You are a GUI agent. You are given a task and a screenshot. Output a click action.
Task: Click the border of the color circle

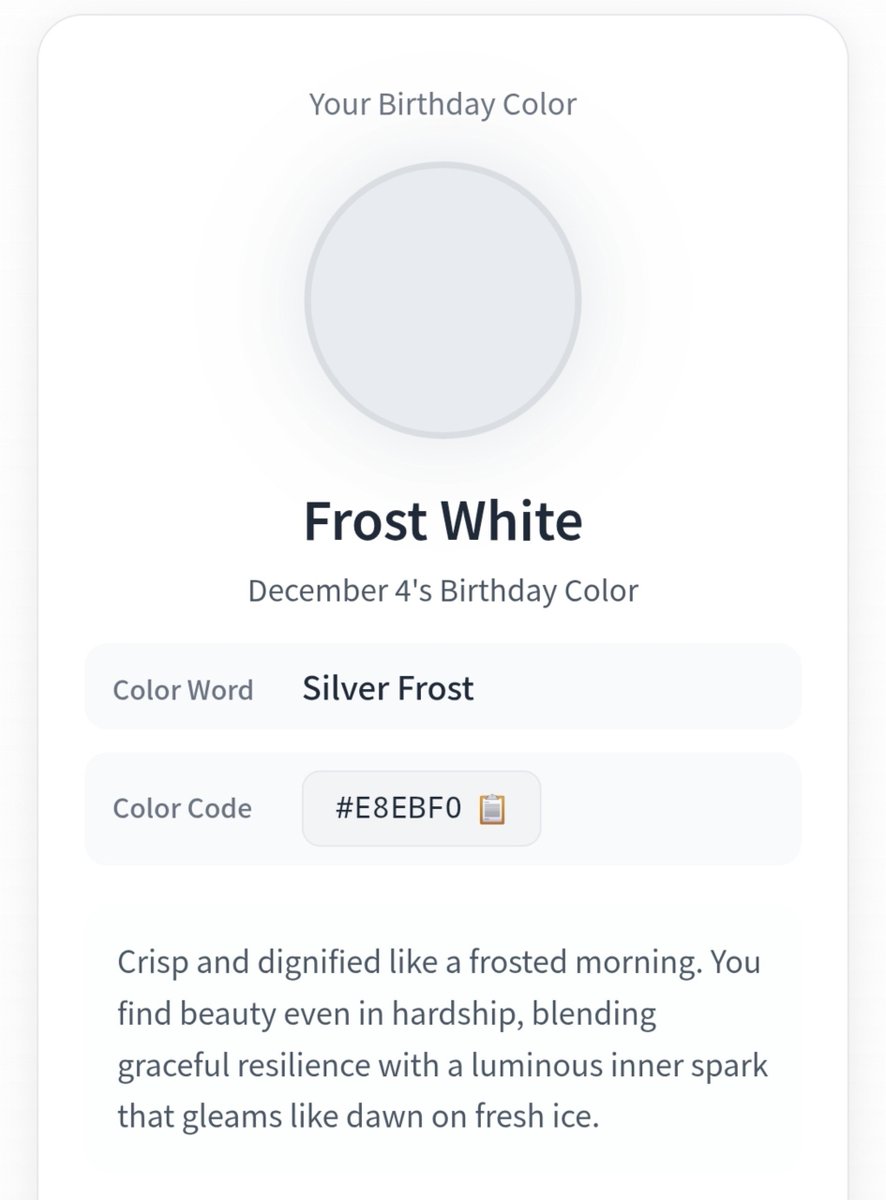tap(443, 165)
